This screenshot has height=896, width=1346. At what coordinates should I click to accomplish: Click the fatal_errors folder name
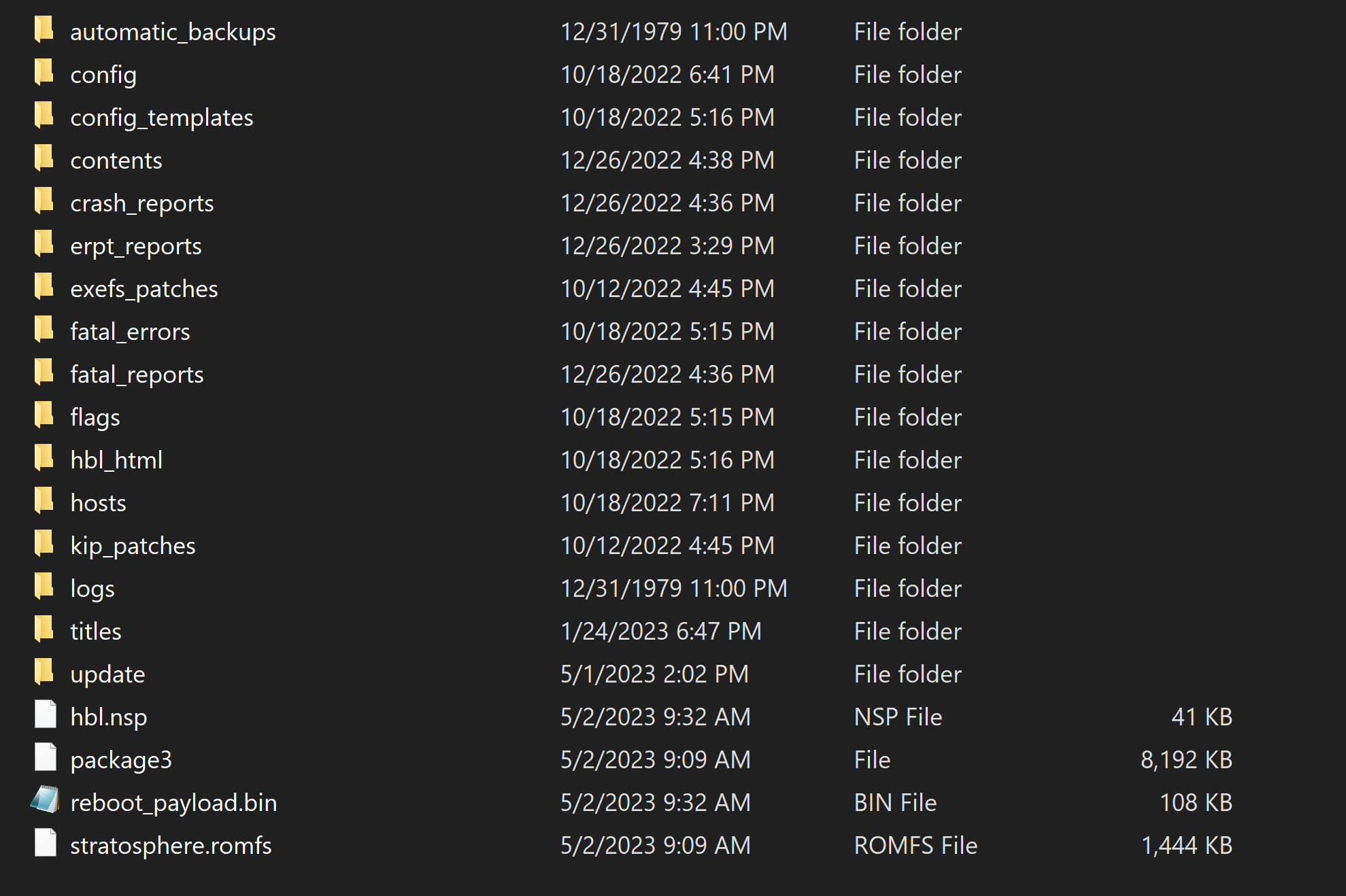pyautogui.click(x=130, y=332)
